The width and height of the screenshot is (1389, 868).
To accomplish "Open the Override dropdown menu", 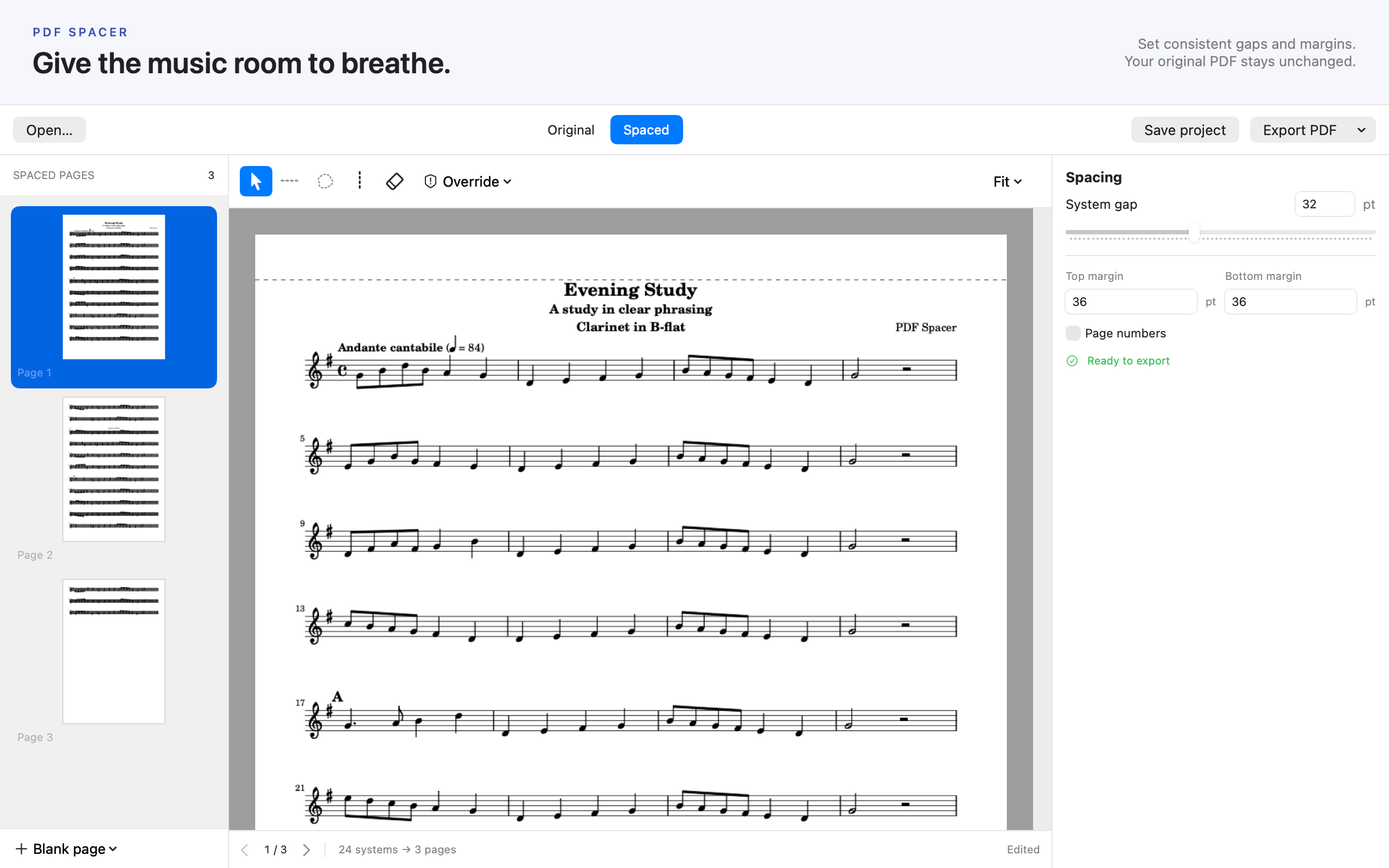I will pos(468,181).
